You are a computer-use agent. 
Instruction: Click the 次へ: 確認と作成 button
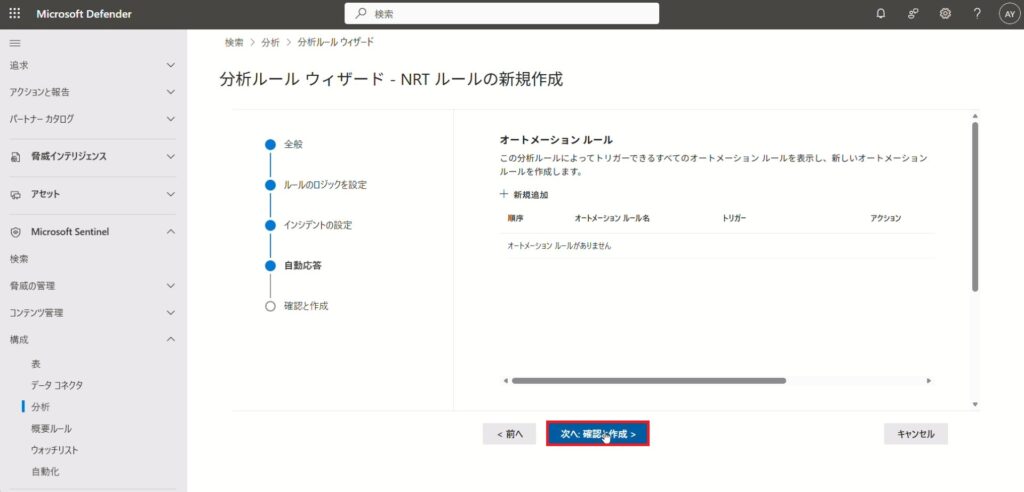tap(598, 434)
